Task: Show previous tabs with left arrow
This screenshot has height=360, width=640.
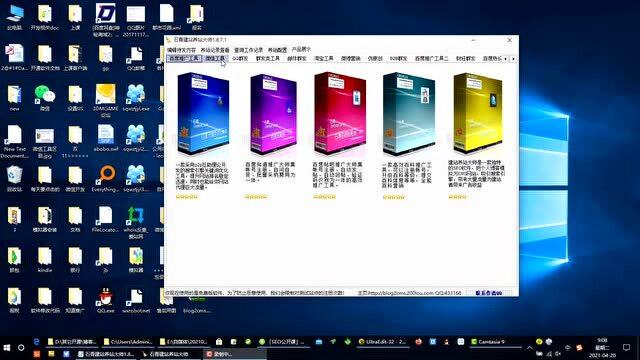Action: click(x=506, y=59)
